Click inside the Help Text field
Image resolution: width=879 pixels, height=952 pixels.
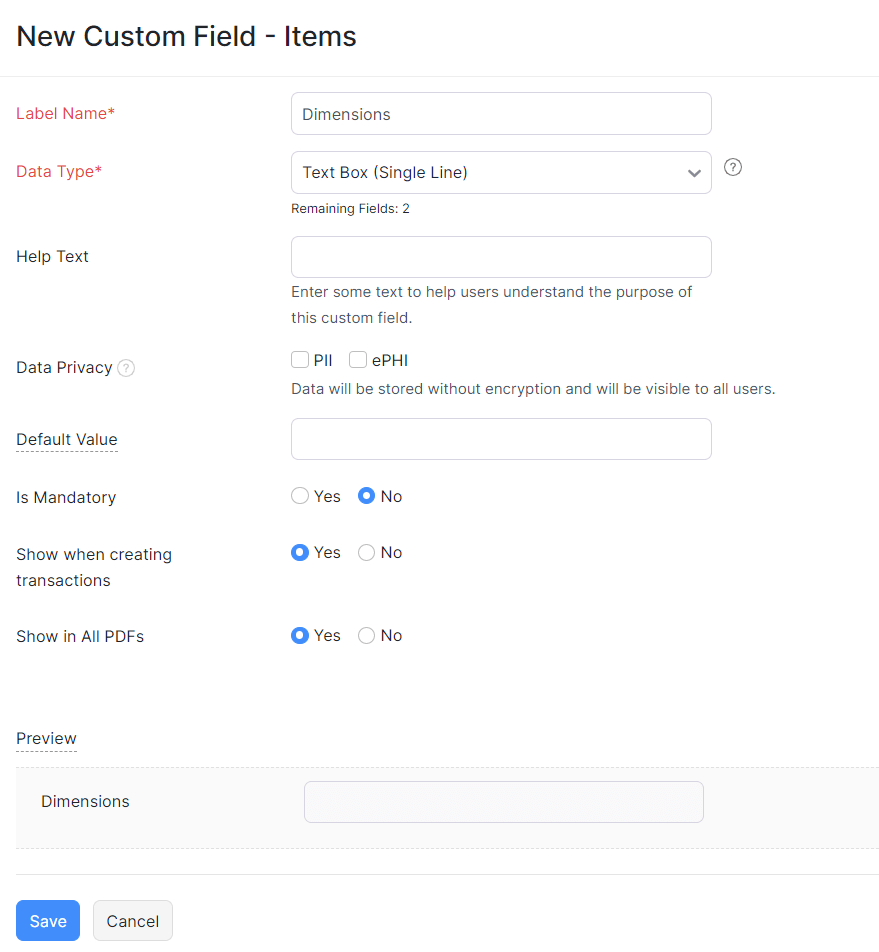click(500, 256)
